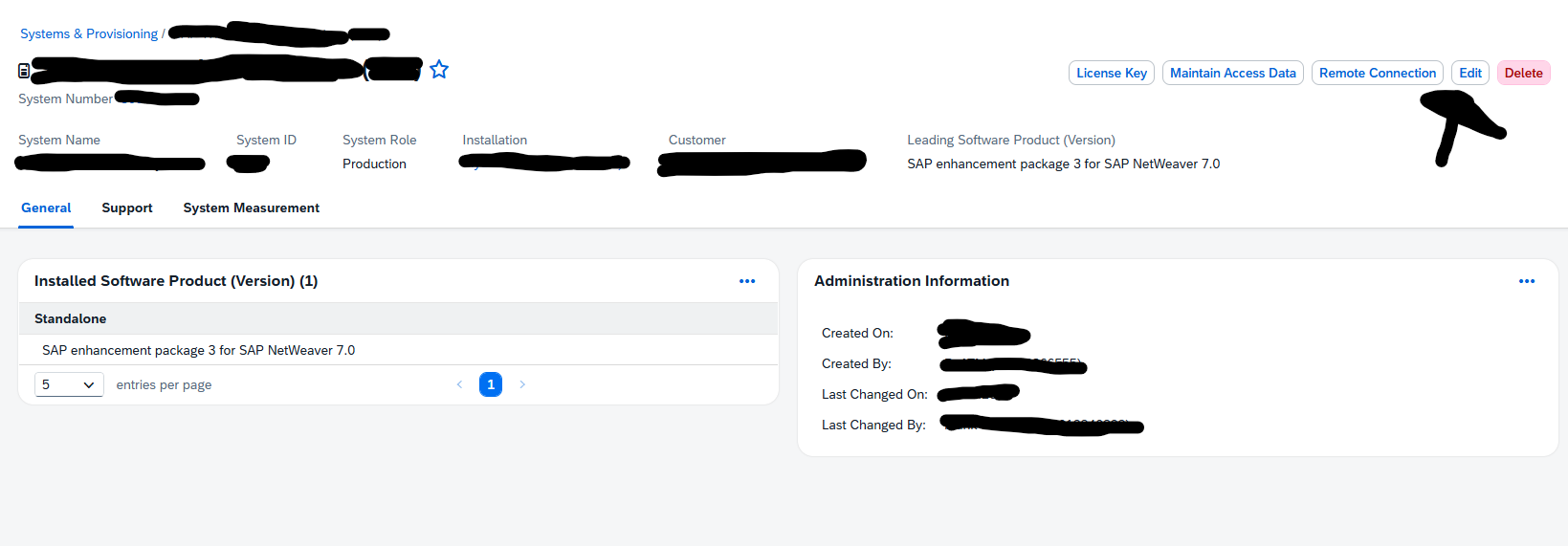Image resolution: width=1568 pixels, height=546 pixels.
Task: Open Administration Information overflow menu
Action: pyautogui.click(x=1526, y=281)
